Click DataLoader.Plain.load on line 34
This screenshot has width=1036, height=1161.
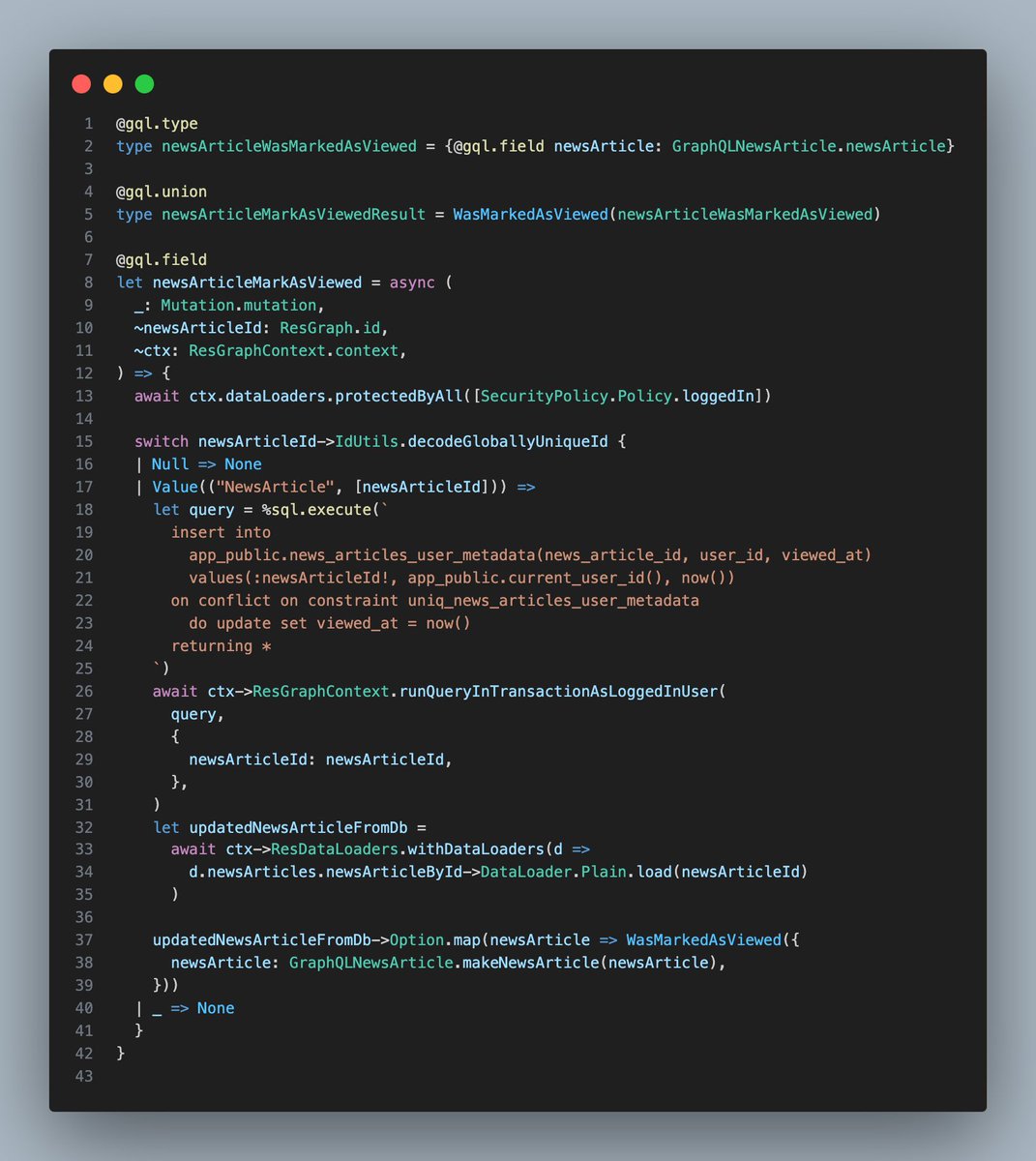[576, 874]
